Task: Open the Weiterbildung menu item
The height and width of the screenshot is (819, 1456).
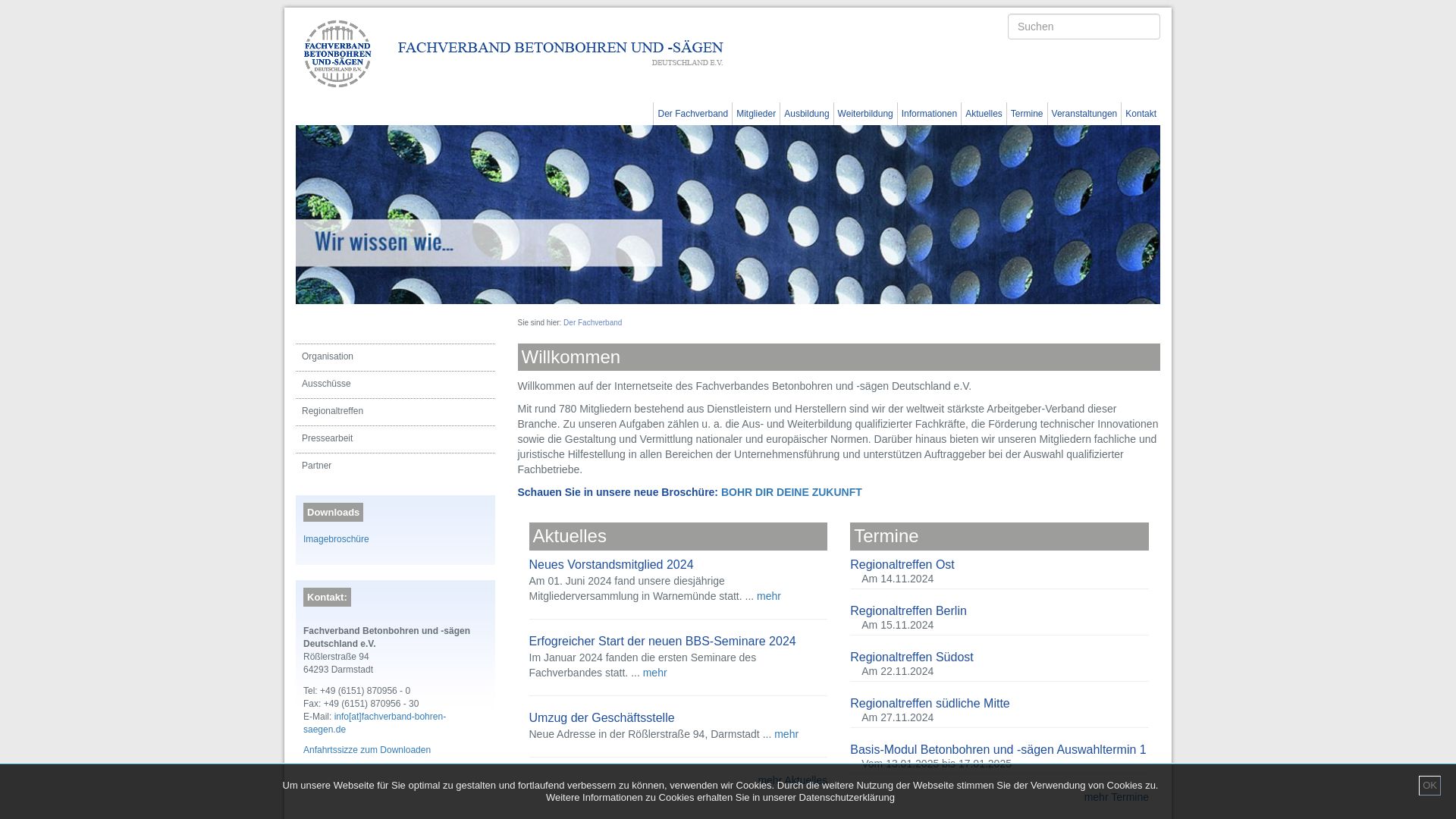Action: [x=864, y=114]
